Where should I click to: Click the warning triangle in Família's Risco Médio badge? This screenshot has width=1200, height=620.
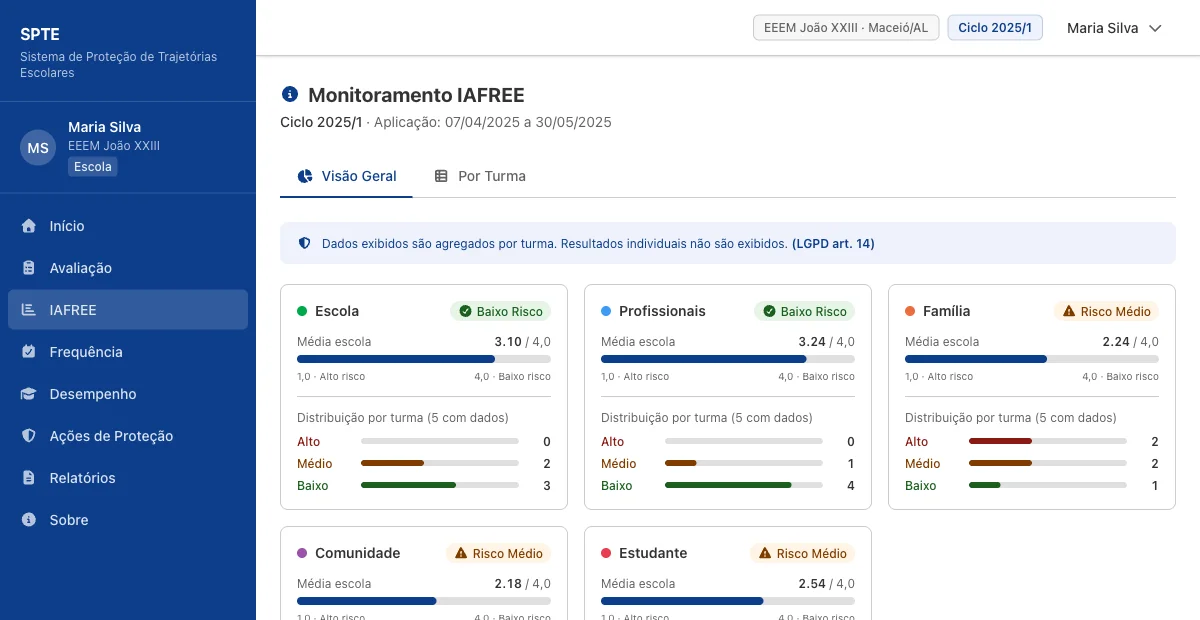click(1069, 311)
